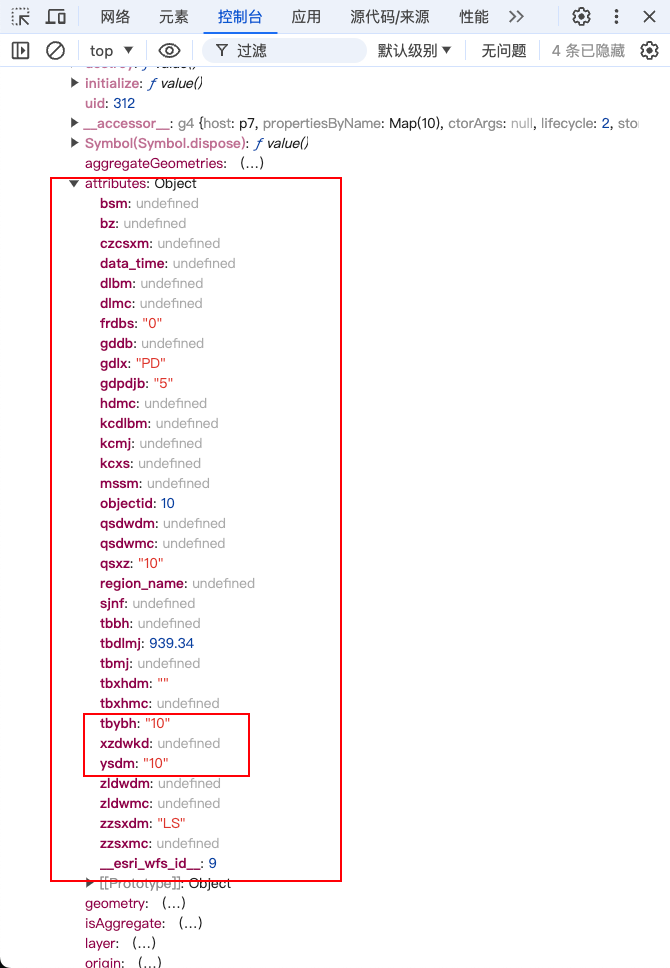
Task: Toggle the live expression eye icon
Action: [x=169, y=51]
